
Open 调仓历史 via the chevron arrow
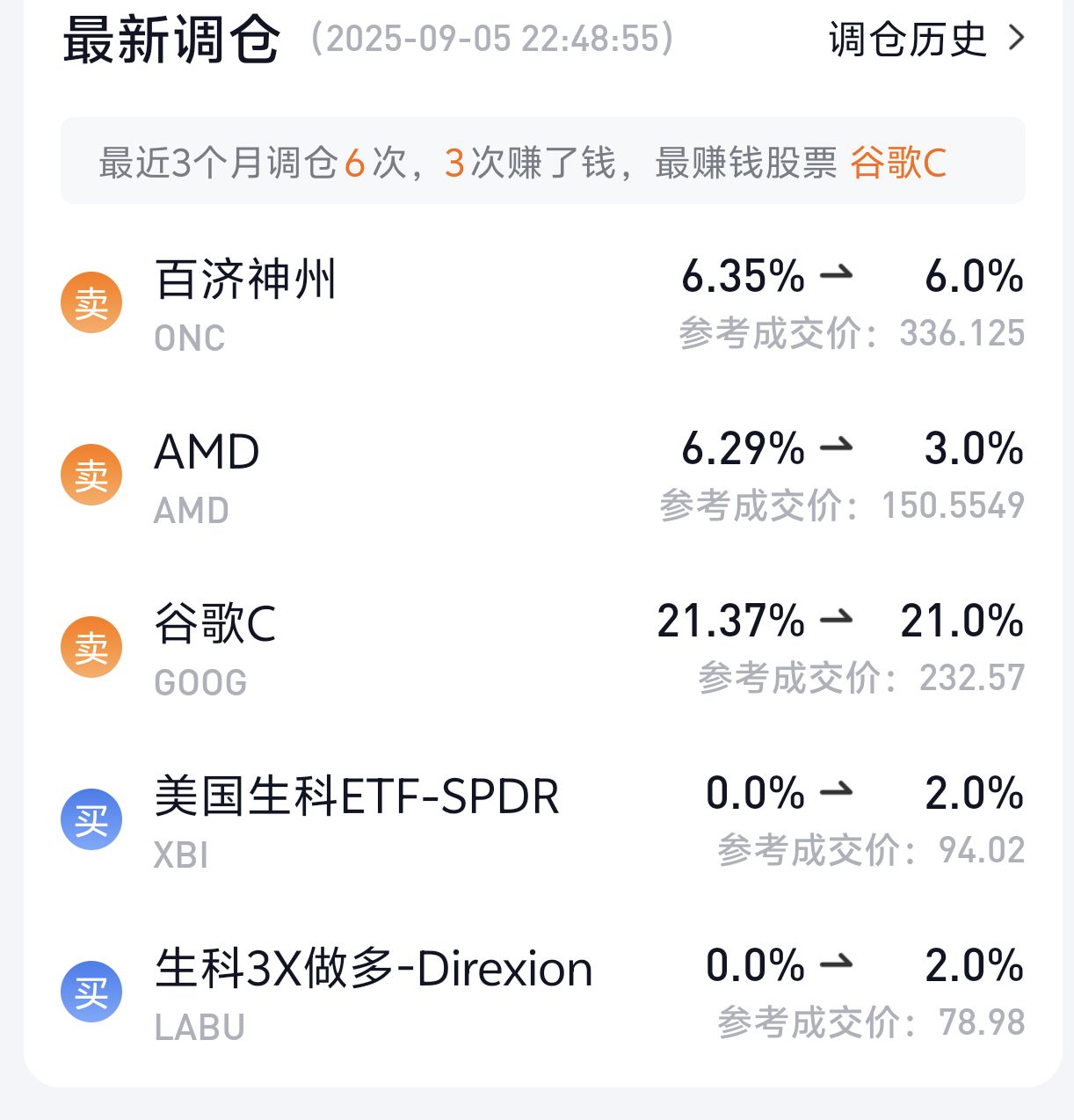pos(1017,39)
